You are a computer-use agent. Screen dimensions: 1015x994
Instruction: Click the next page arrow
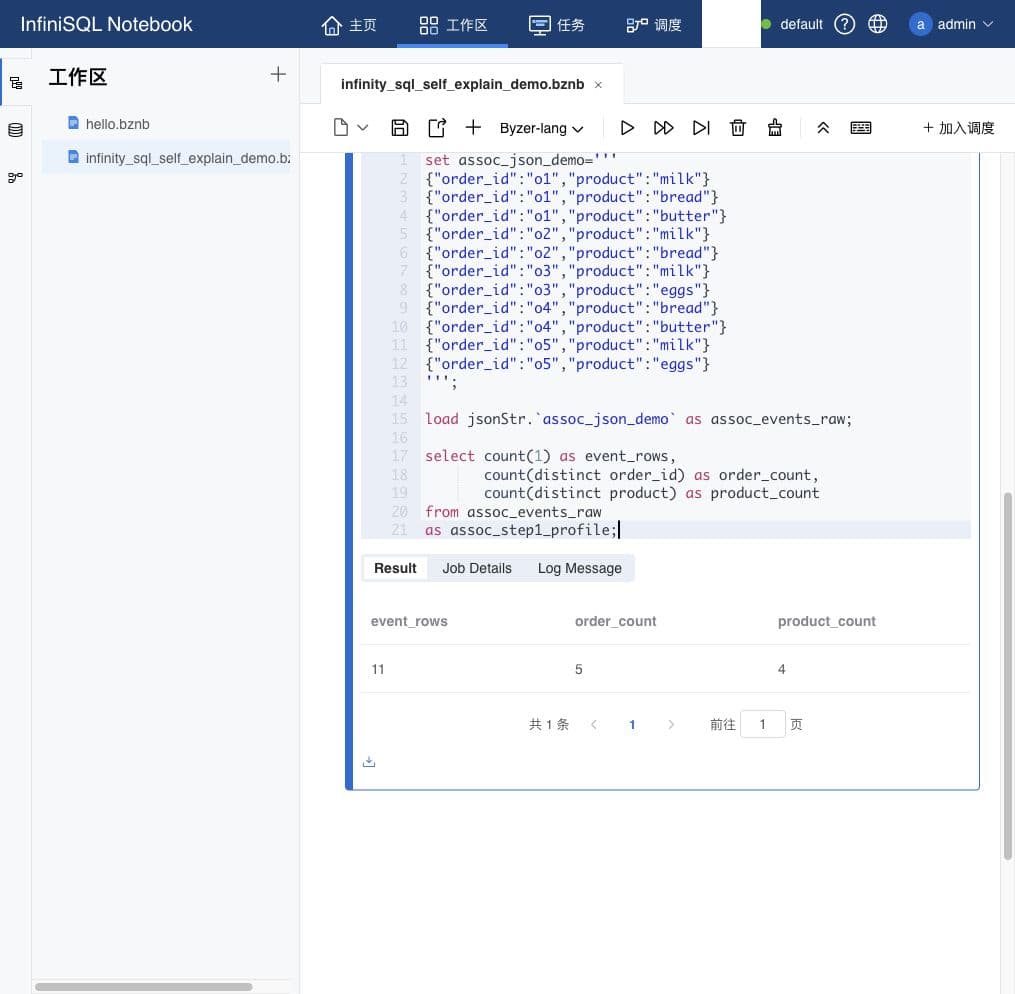pos(671,724)
